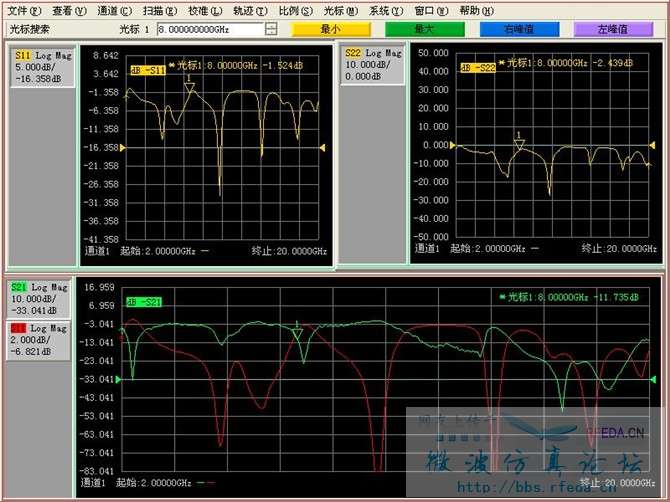Open the 通道(C) menu
This screenshot has height=502, width=670.
[115, 11]
